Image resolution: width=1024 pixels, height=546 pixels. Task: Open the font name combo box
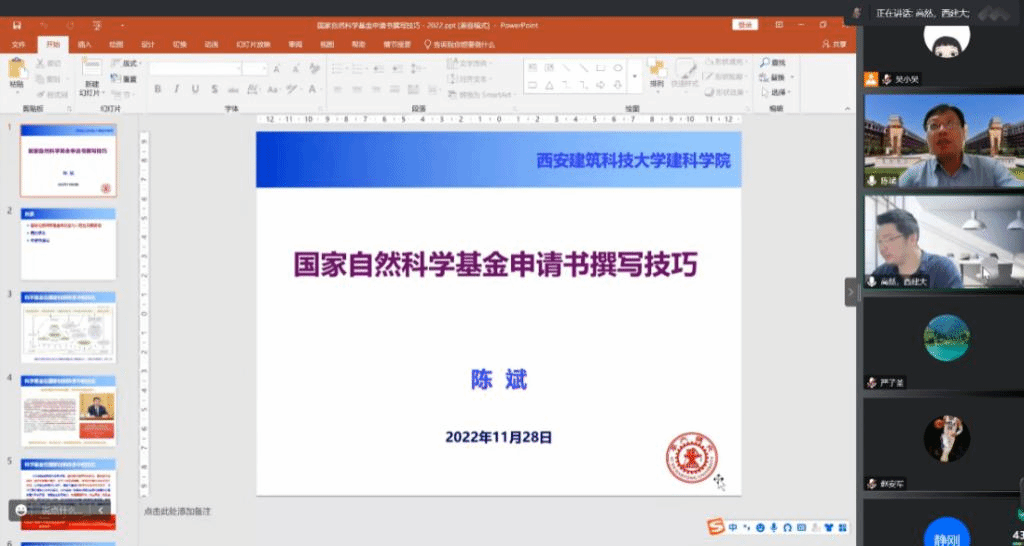[195, 68]
